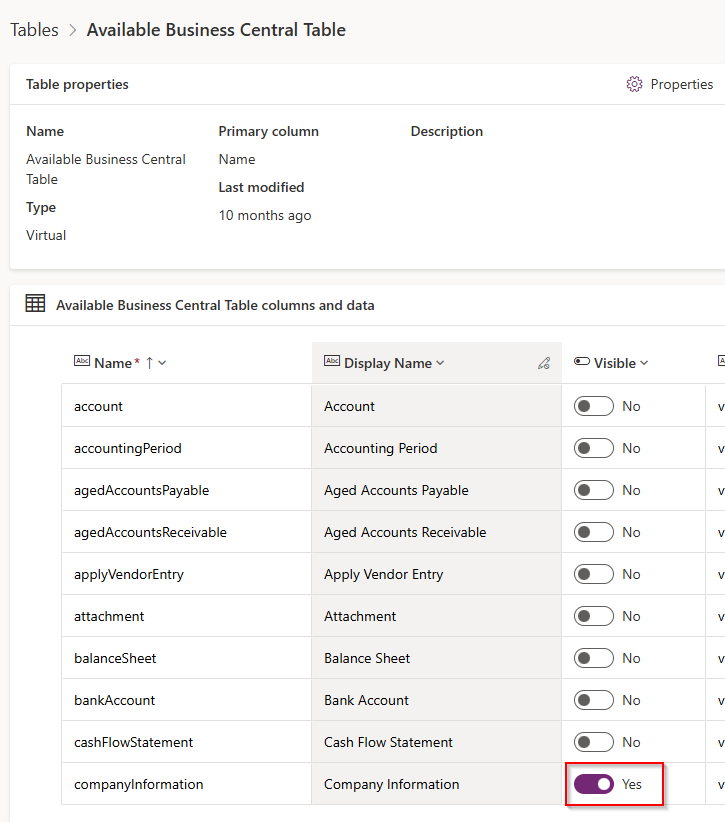Select the 'cashFlowStatement' name cell

(187, 742)
